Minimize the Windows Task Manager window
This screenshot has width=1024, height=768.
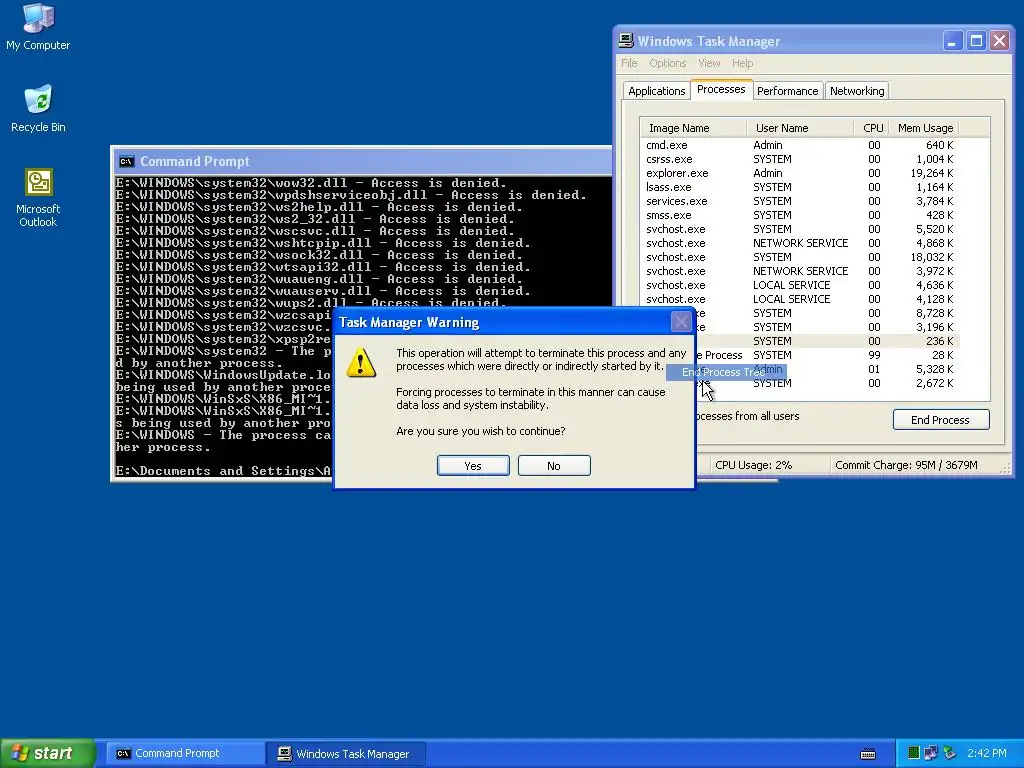coord(953,41)
